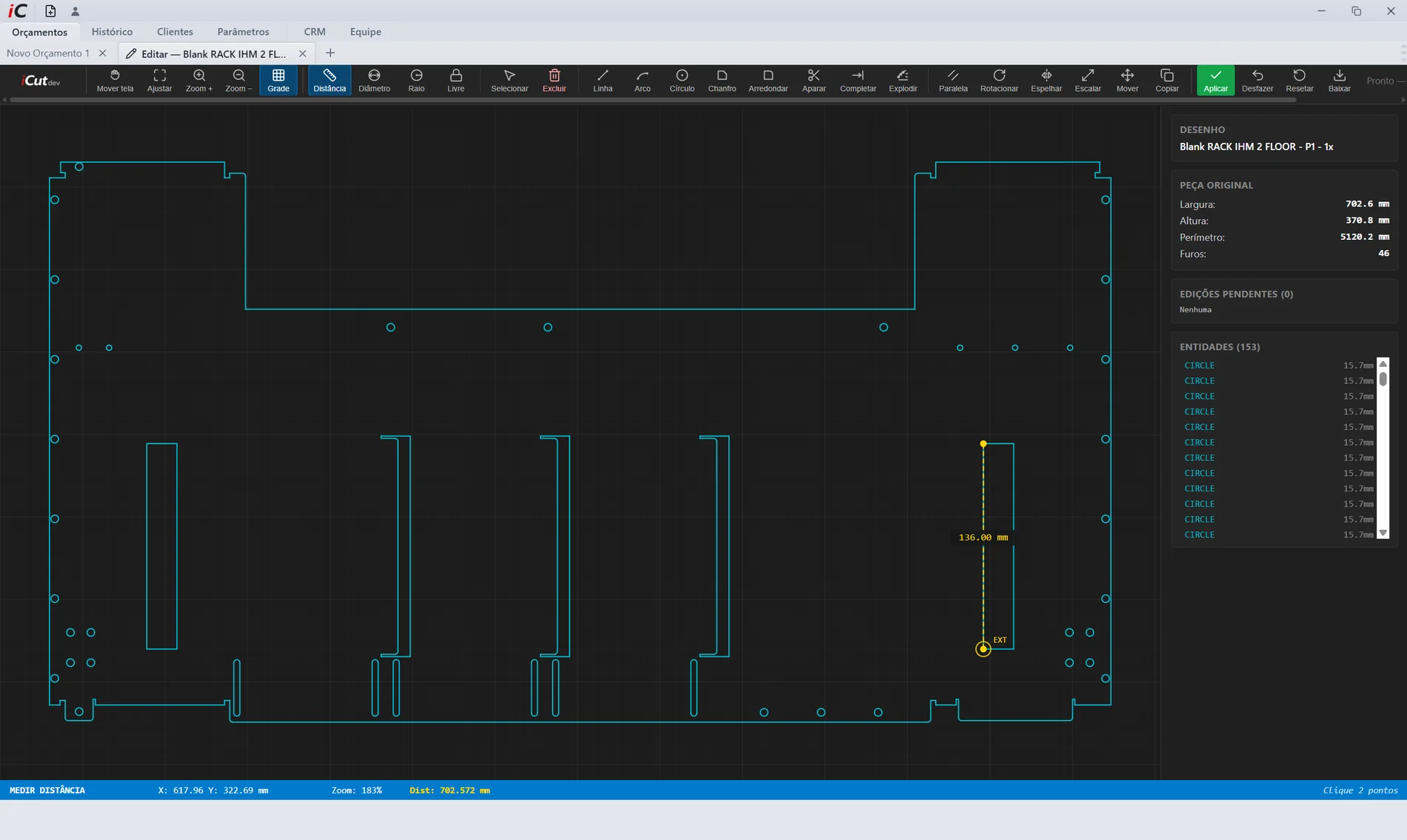Click the user profile icon in title bar

coord(75,11)
